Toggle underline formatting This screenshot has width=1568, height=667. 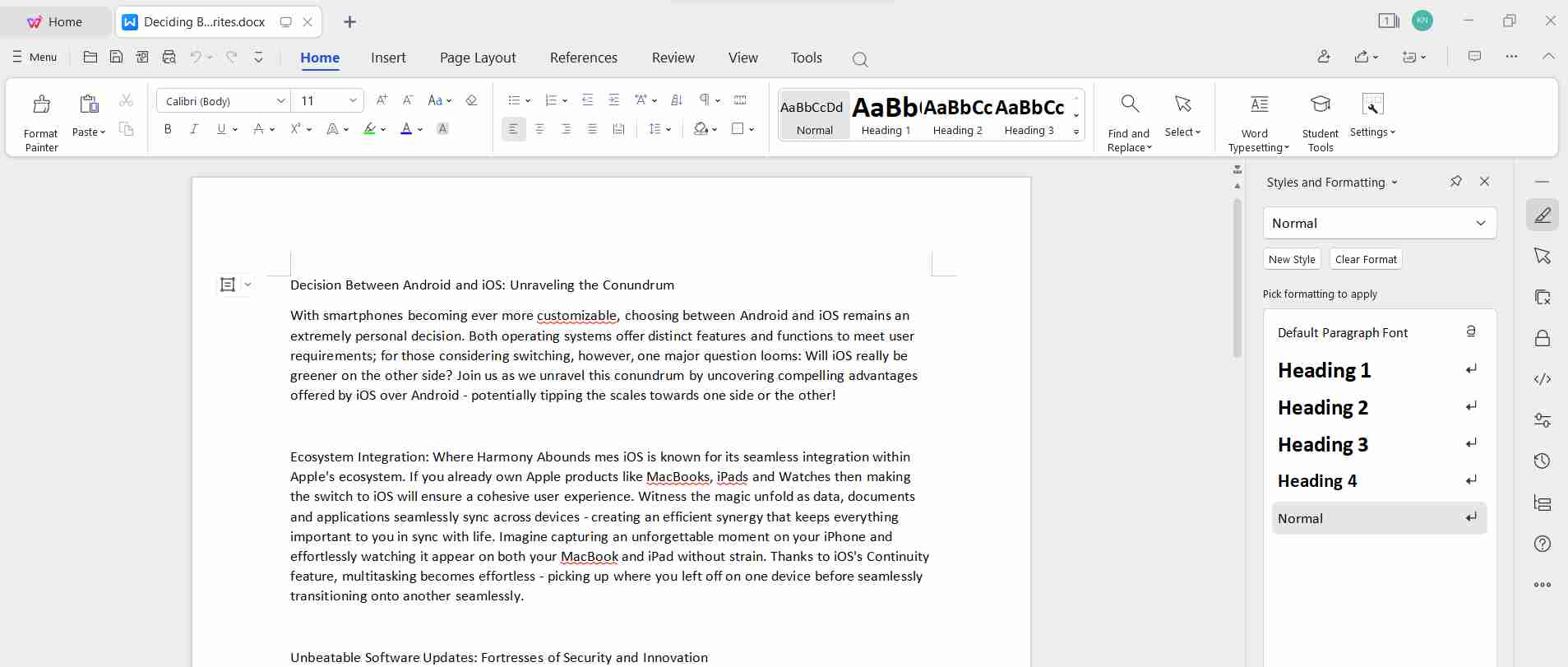click(x=220, y=129)
